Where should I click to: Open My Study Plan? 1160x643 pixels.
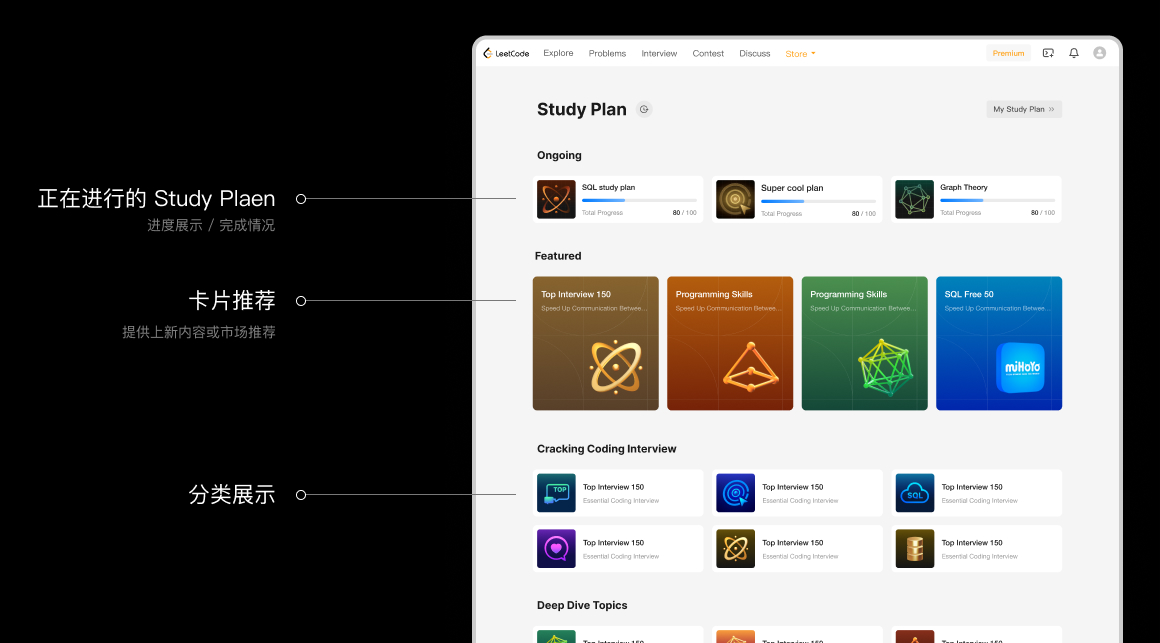(x=1023, y=110)
